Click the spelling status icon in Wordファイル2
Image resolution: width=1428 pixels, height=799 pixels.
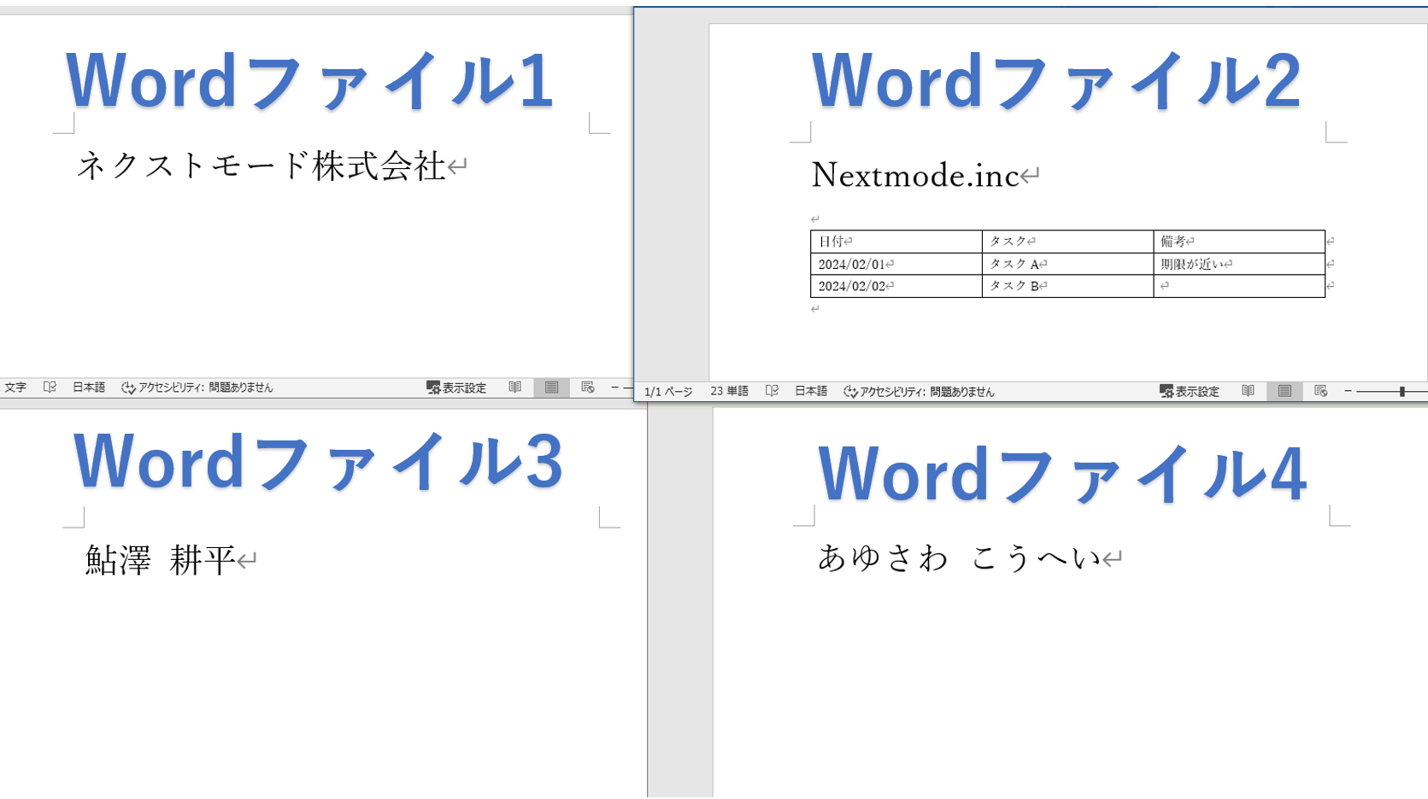point(771,391)
